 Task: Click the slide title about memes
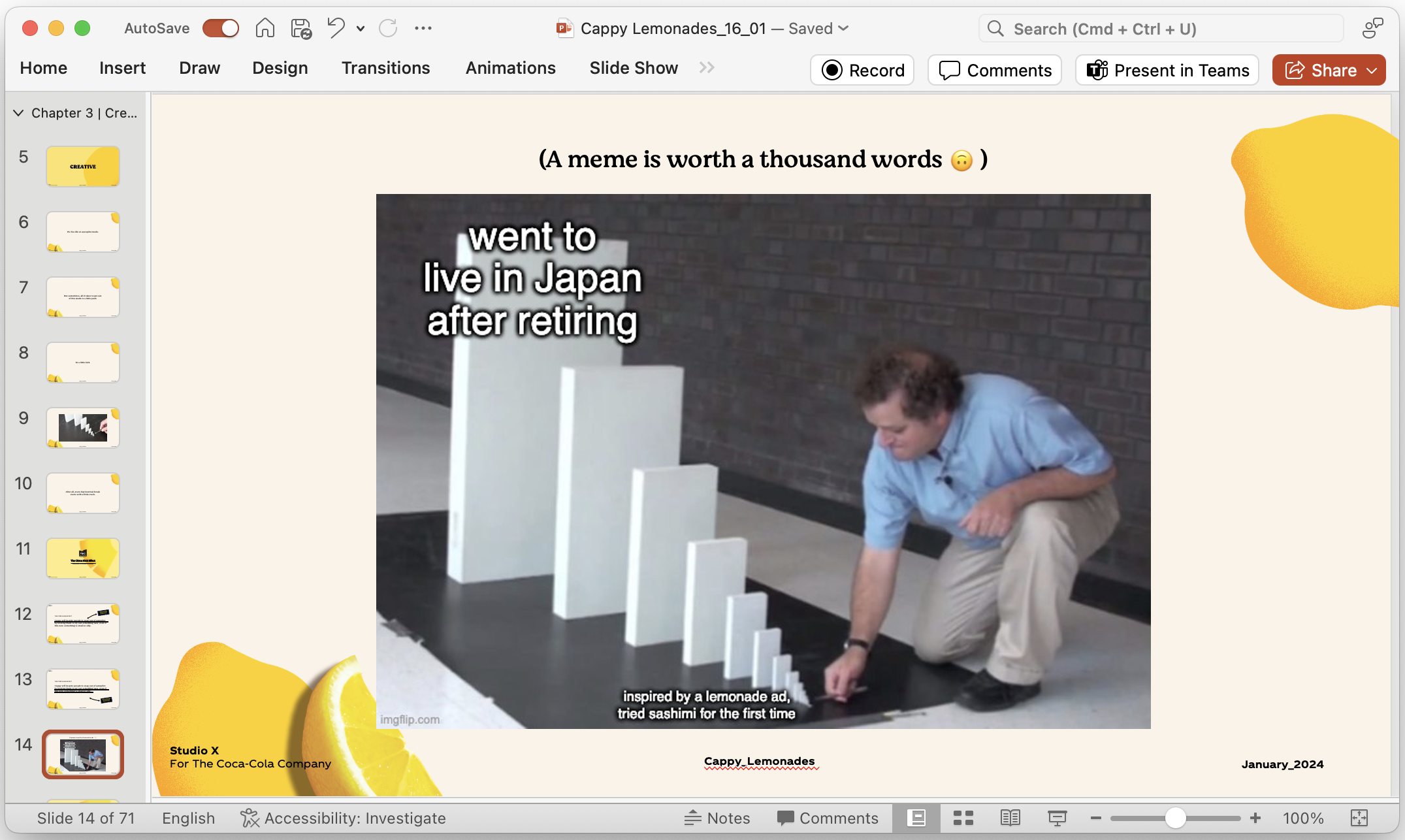[763, 159]
